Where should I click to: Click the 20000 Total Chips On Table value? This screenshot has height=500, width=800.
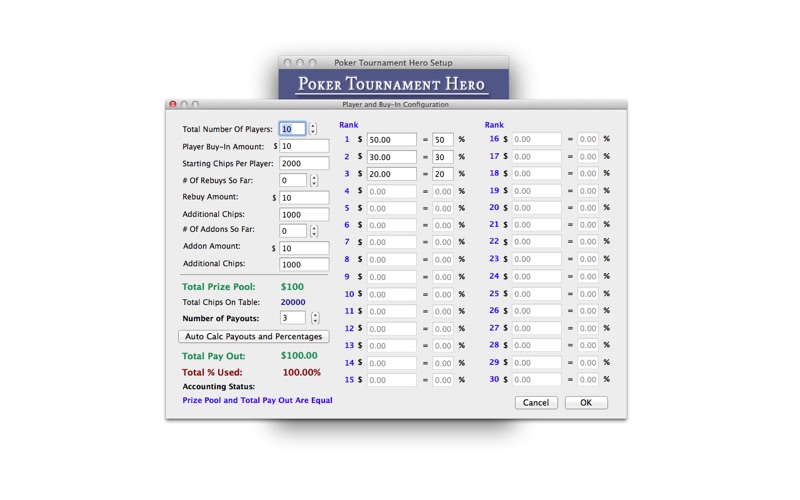pyautogui.click(x=293, y=302)
